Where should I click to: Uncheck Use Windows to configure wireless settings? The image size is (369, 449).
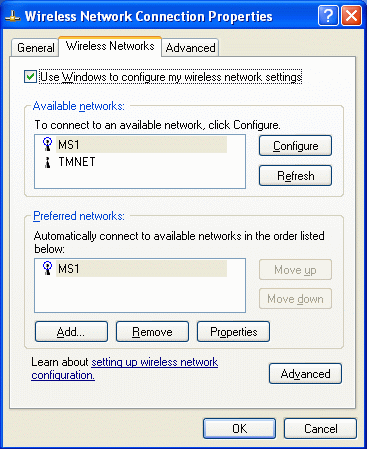[x=30, y=77]
